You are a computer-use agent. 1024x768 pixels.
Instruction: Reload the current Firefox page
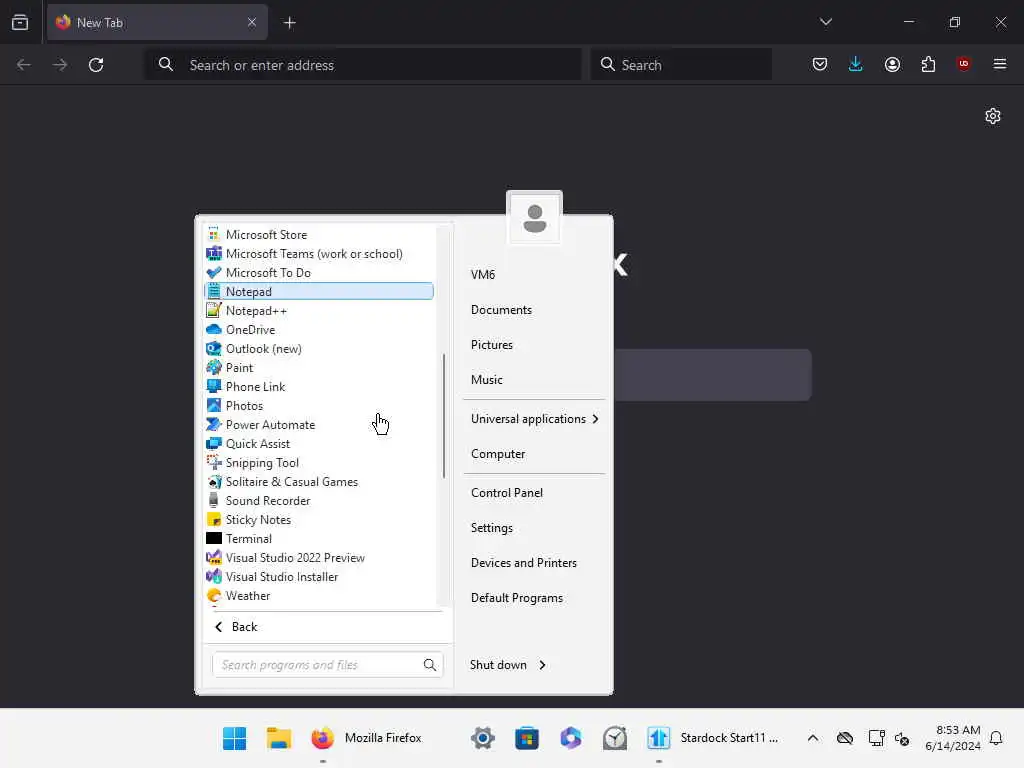[96, 65]
